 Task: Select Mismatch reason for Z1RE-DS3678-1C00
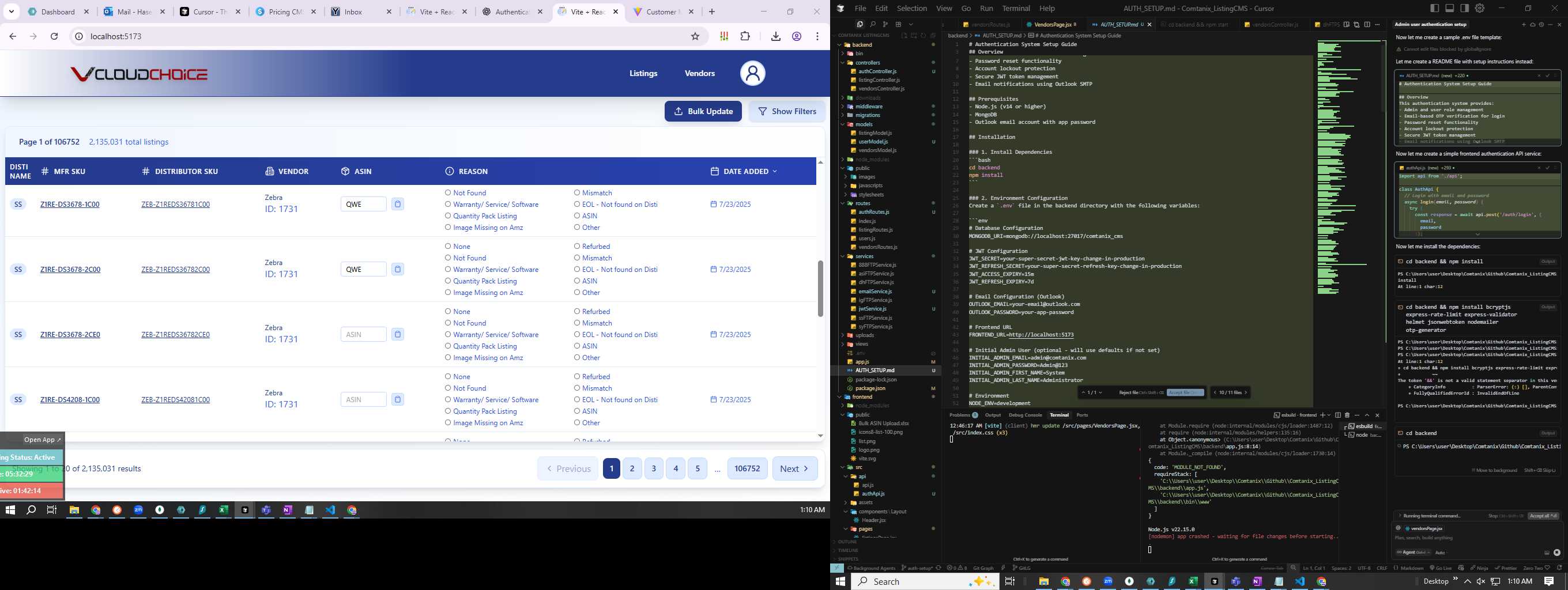pyautogui.click(x=577, y=193)
